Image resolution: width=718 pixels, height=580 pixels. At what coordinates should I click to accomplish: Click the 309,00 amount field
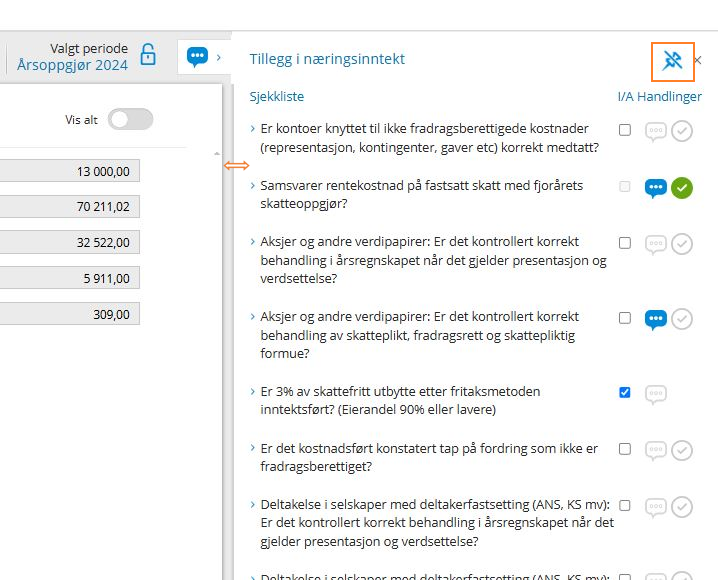[69, 314]
